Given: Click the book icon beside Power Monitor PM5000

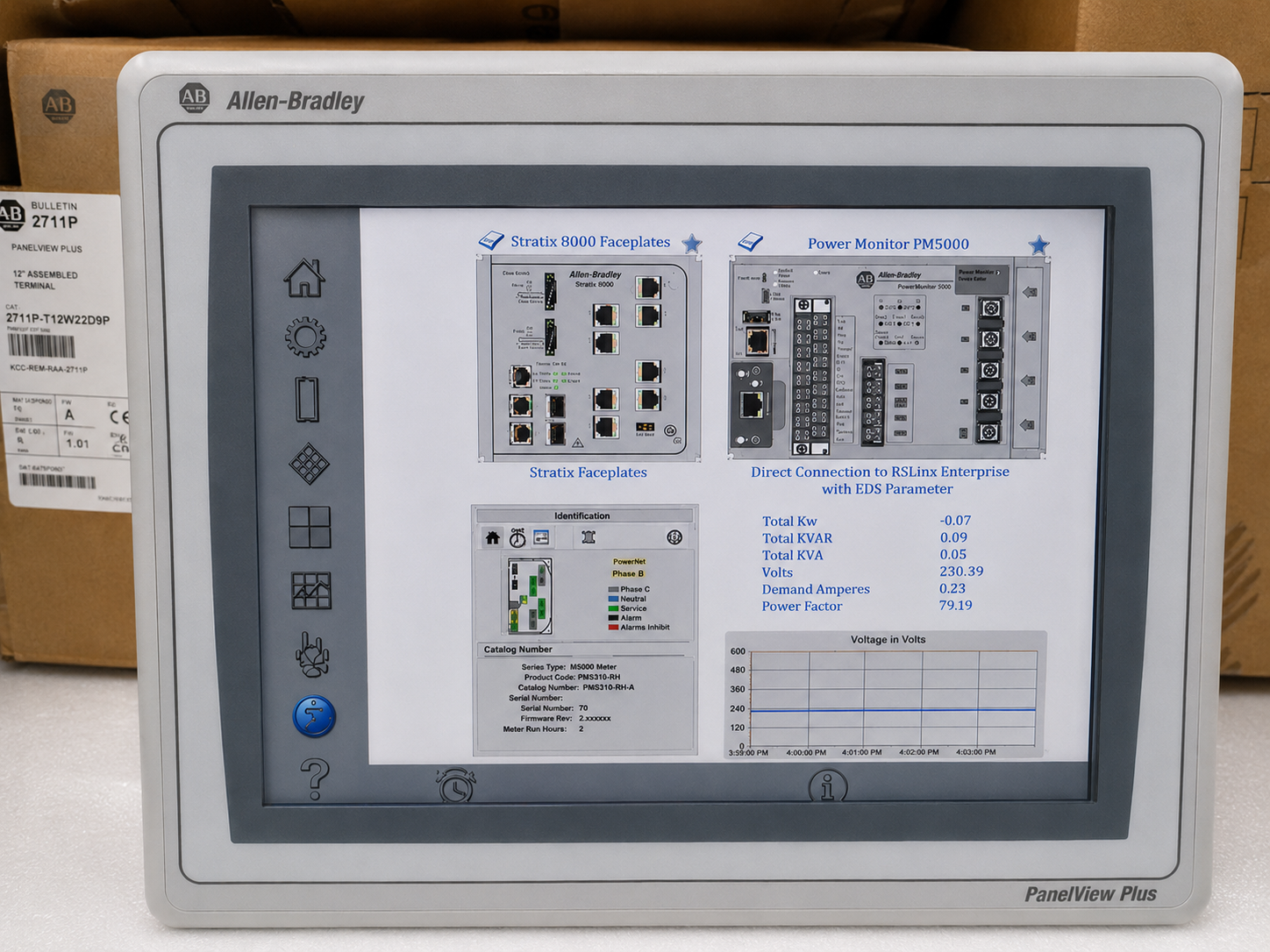Looking at the screenshot, I should (751, 241).
